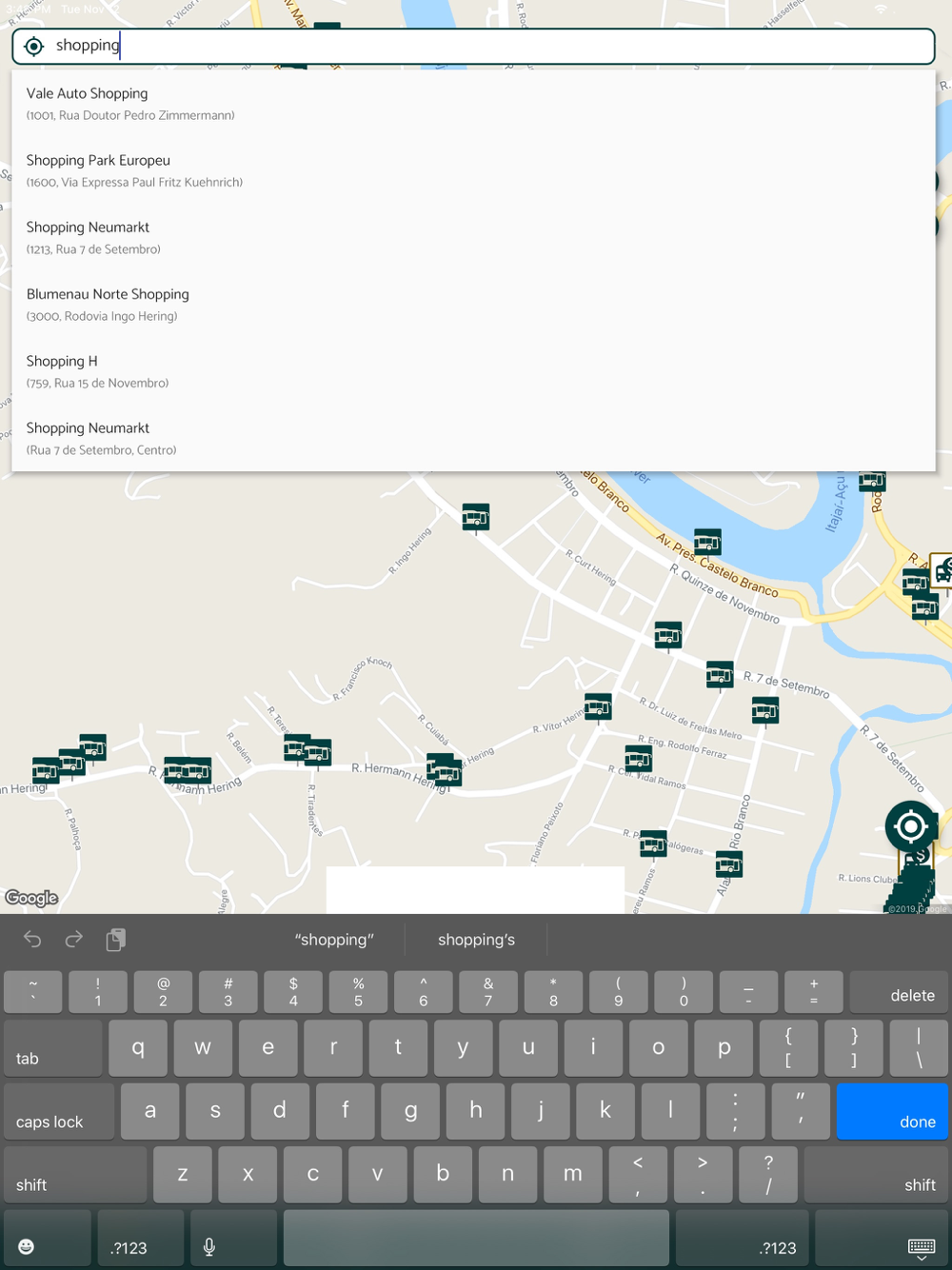
Task: Tap the delete key
Action: tap(899, 991)
